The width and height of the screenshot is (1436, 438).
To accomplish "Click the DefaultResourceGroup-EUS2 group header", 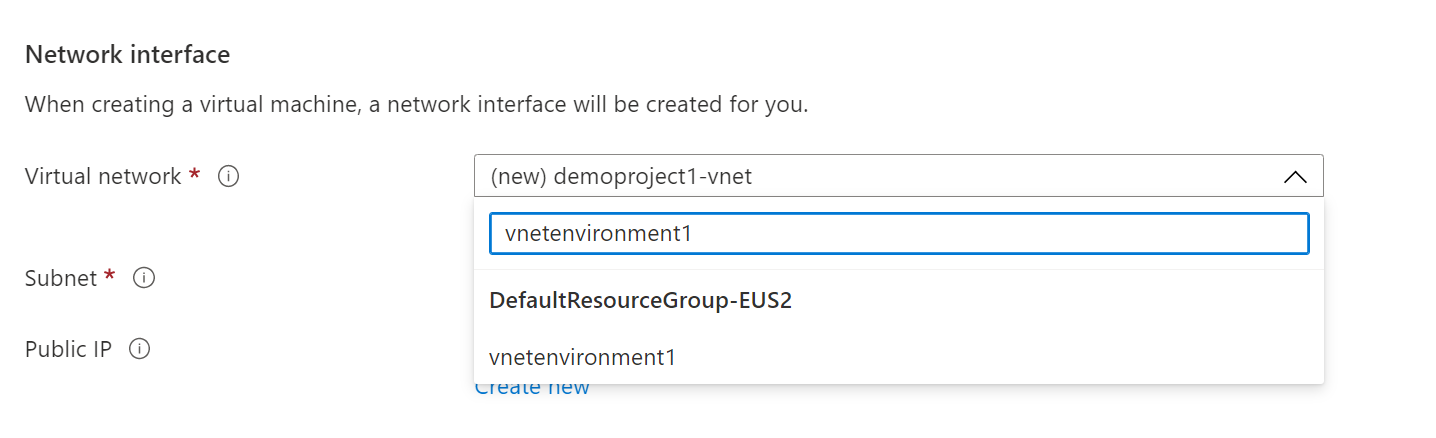I will [640, 301].
